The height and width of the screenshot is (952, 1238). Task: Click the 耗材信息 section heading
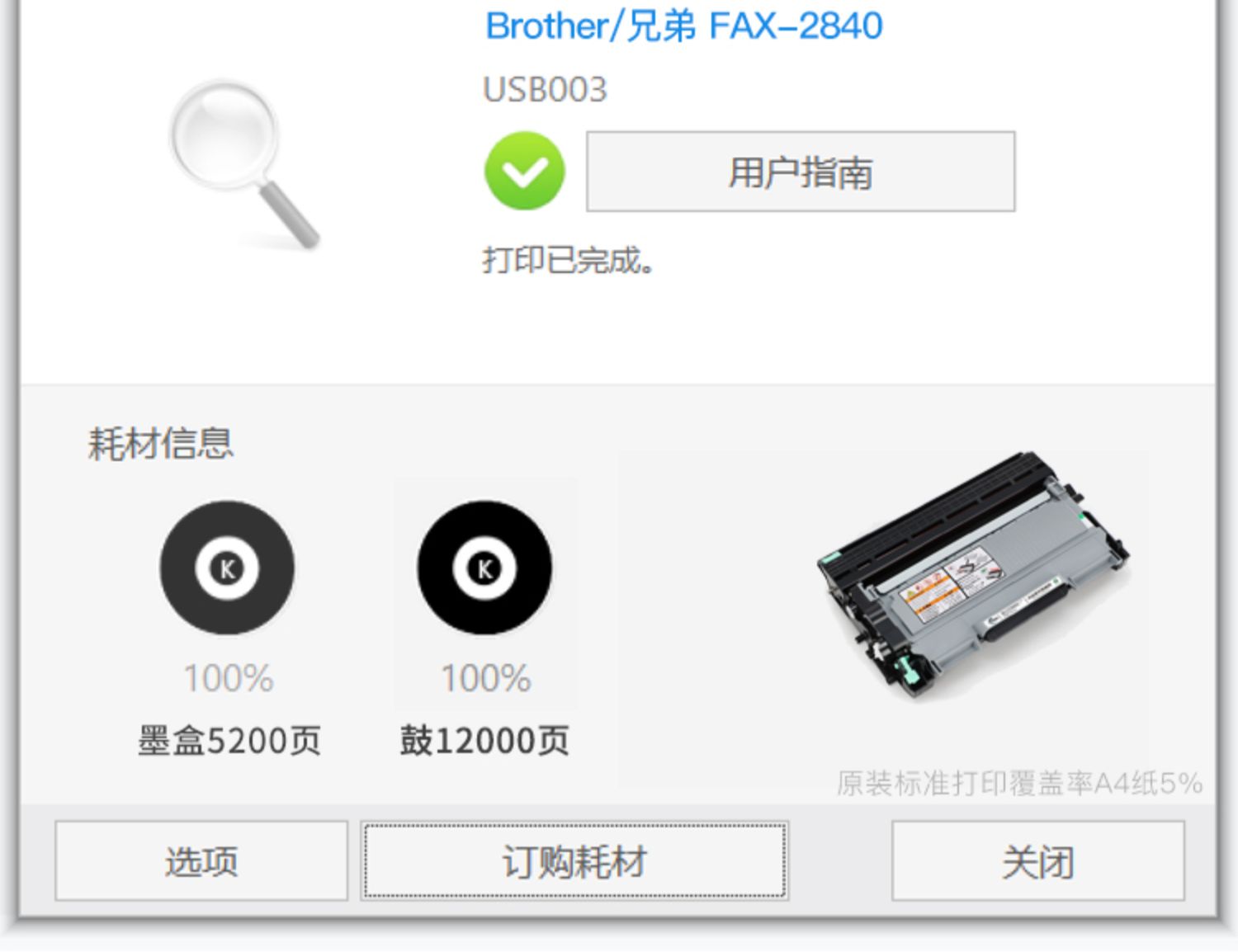pyautogui.click(x=161, y=443)
